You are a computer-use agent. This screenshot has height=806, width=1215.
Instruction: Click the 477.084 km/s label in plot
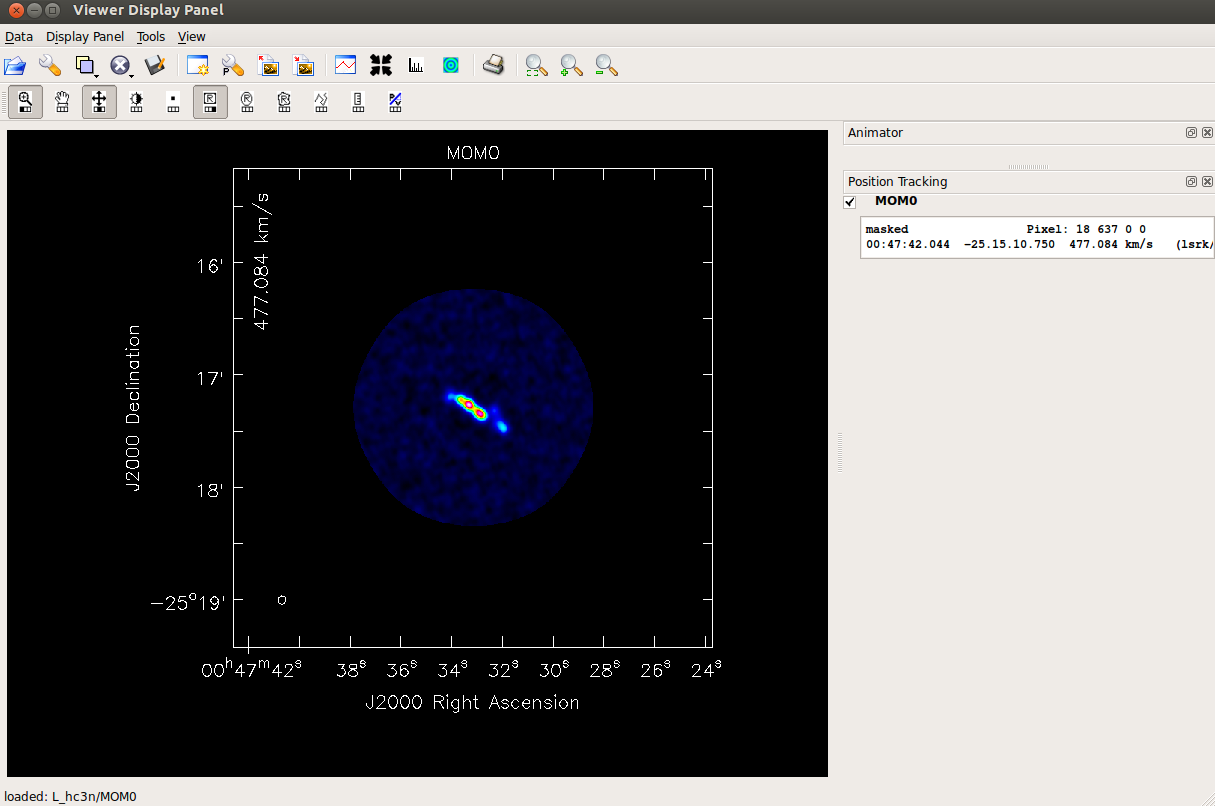click(263, 260)
